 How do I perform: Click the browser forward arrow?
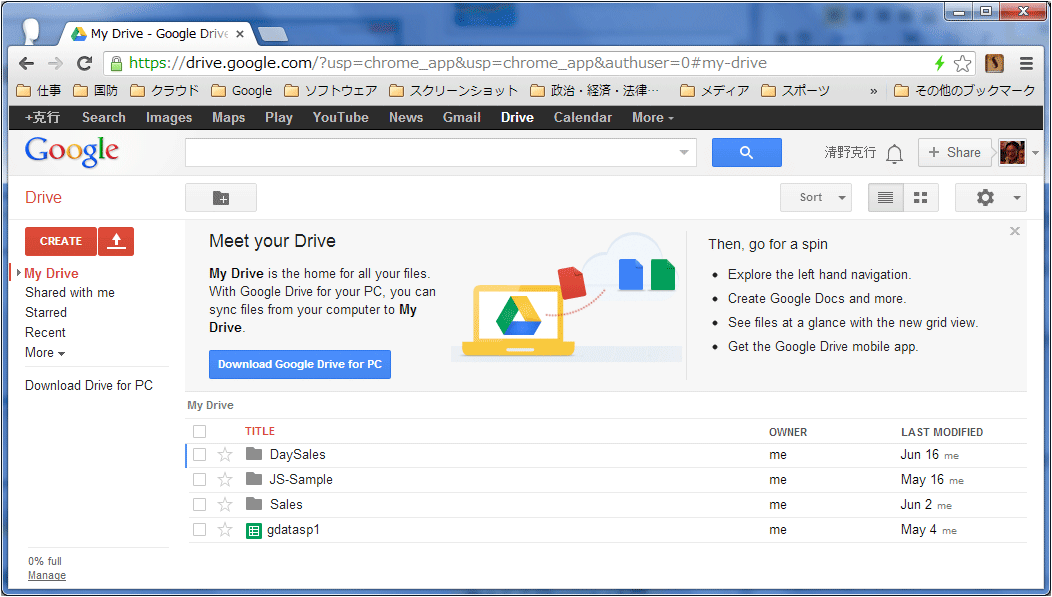coord(55,63)
